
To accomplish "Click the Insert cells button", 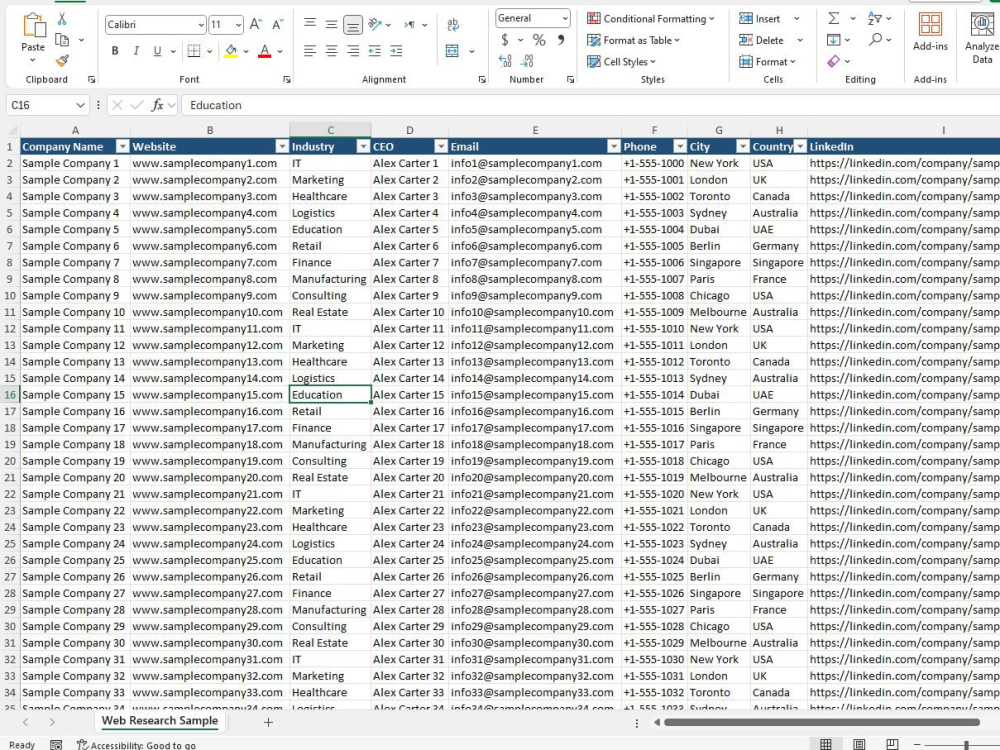I will (760, 19).
